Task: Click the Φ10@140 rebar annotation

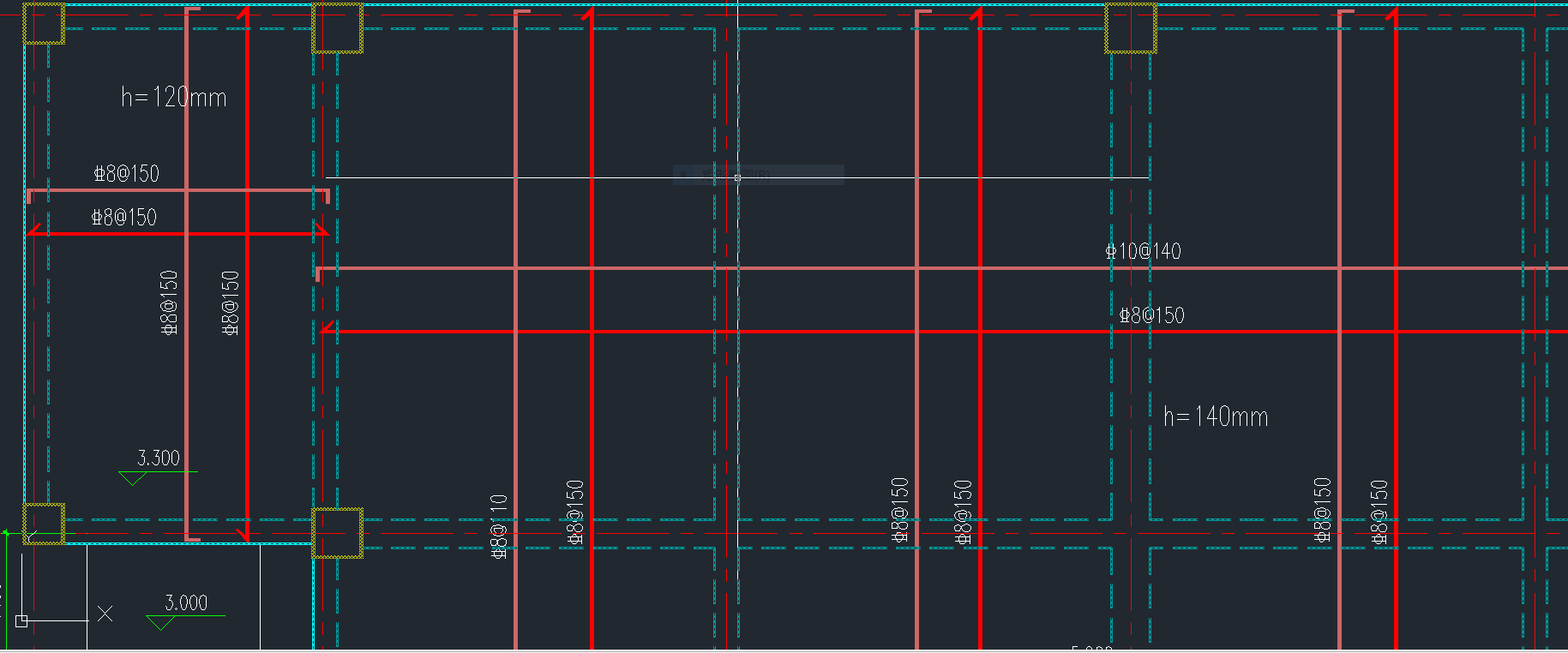Action: [x=1143, y=251]
